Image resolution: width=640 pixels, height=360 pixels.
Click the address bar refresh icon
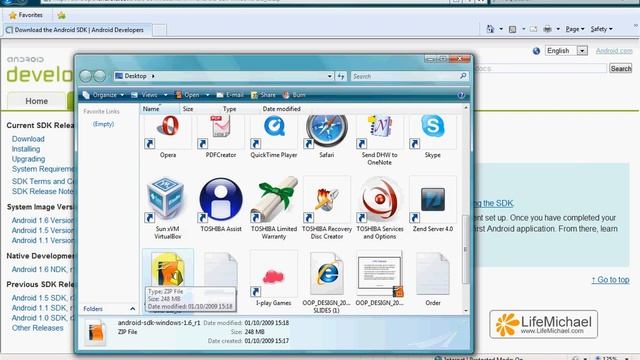(341, 76)
